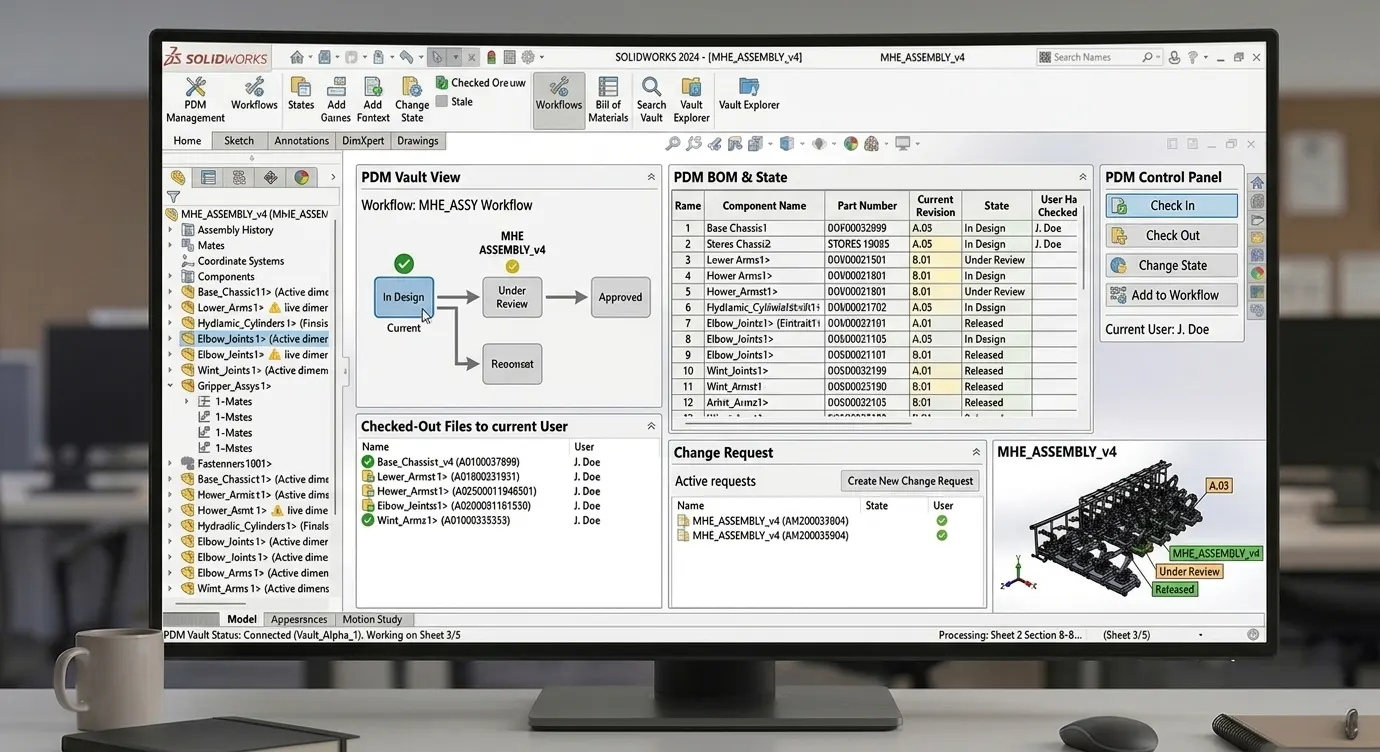This screenshot has width=1380, height=752.
Task: Open Vault Explorer beside Search Vault
Action: point(691,99)
